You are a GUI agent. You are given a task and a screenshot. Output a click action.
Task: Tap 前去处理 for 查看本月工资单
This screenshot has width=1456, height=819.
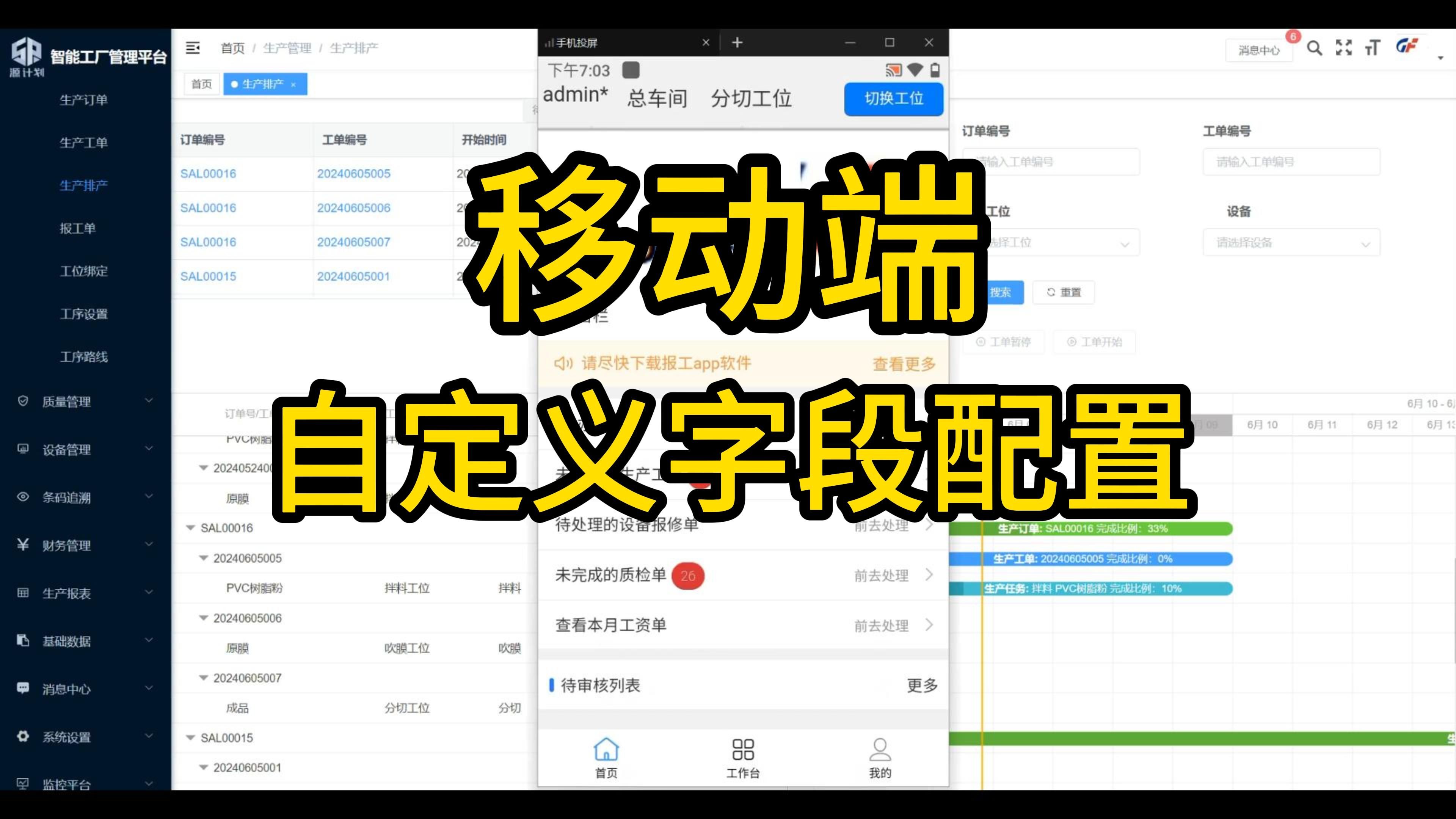click(881, 626)
